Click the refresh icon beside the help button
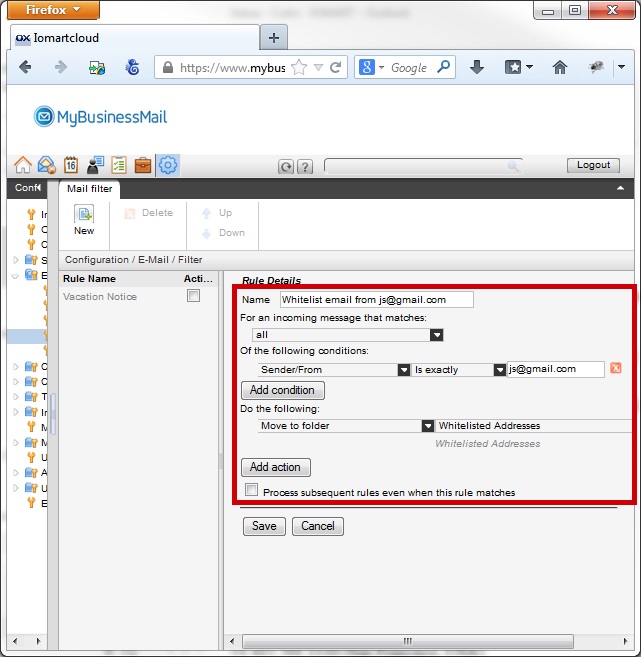 click(286, 167)
